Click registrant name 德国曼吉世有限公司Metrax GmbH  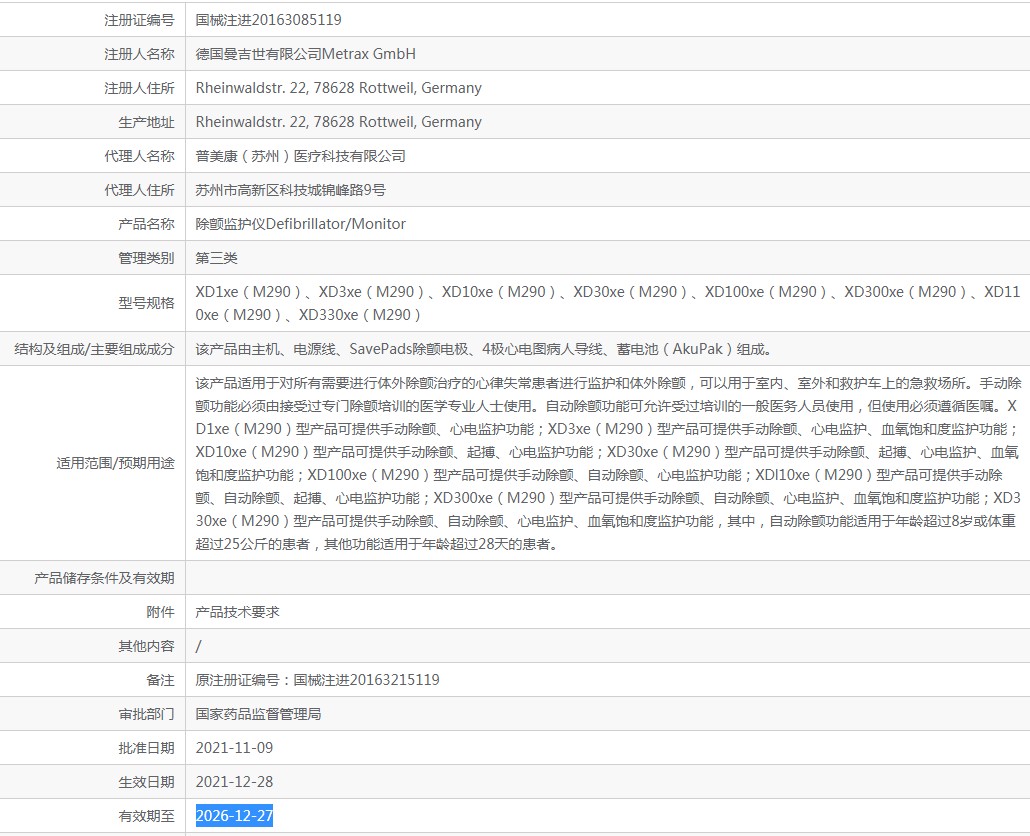[x=305, y=54]
